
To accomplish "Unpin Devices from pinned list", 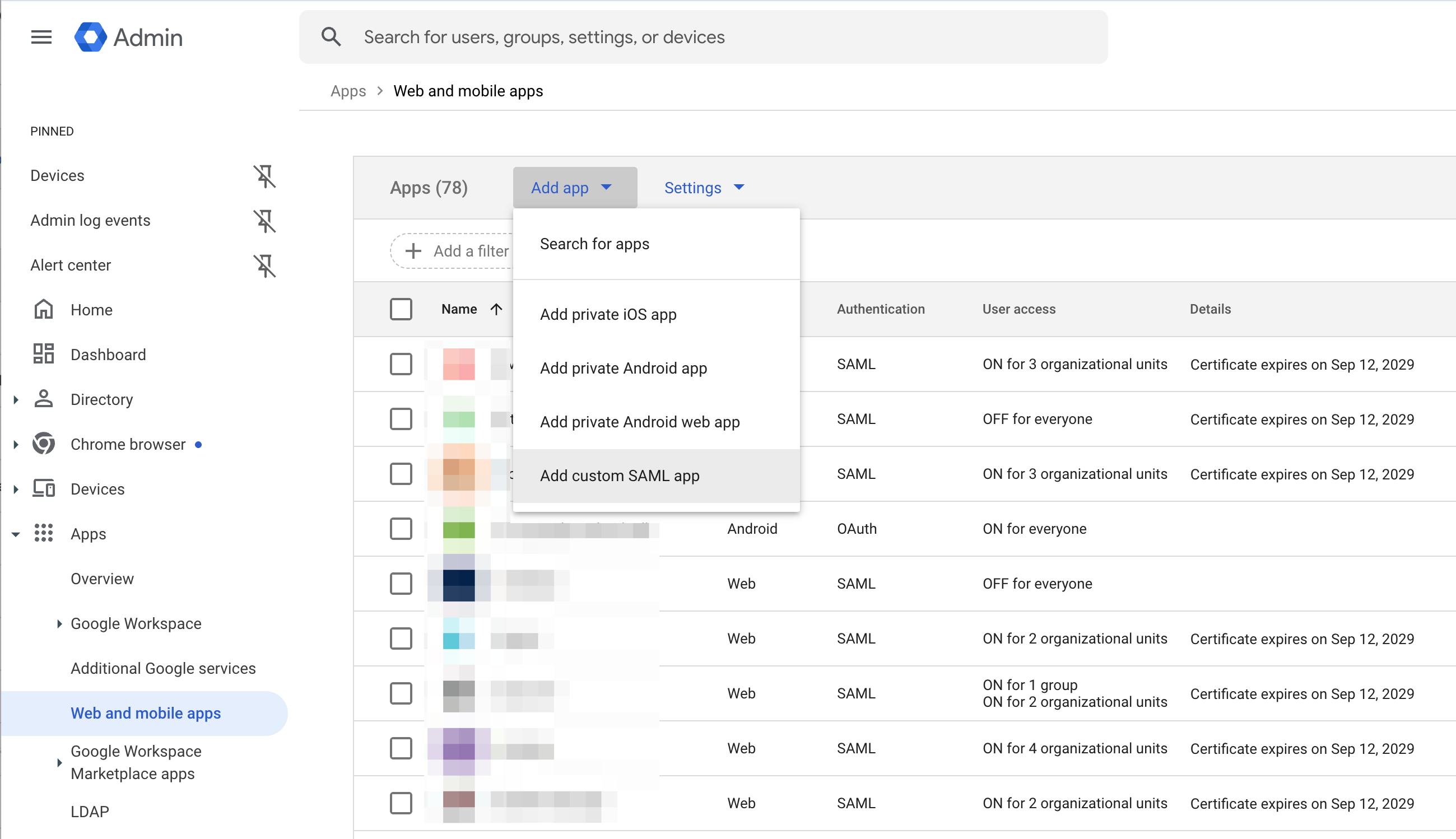I will 264,176.
